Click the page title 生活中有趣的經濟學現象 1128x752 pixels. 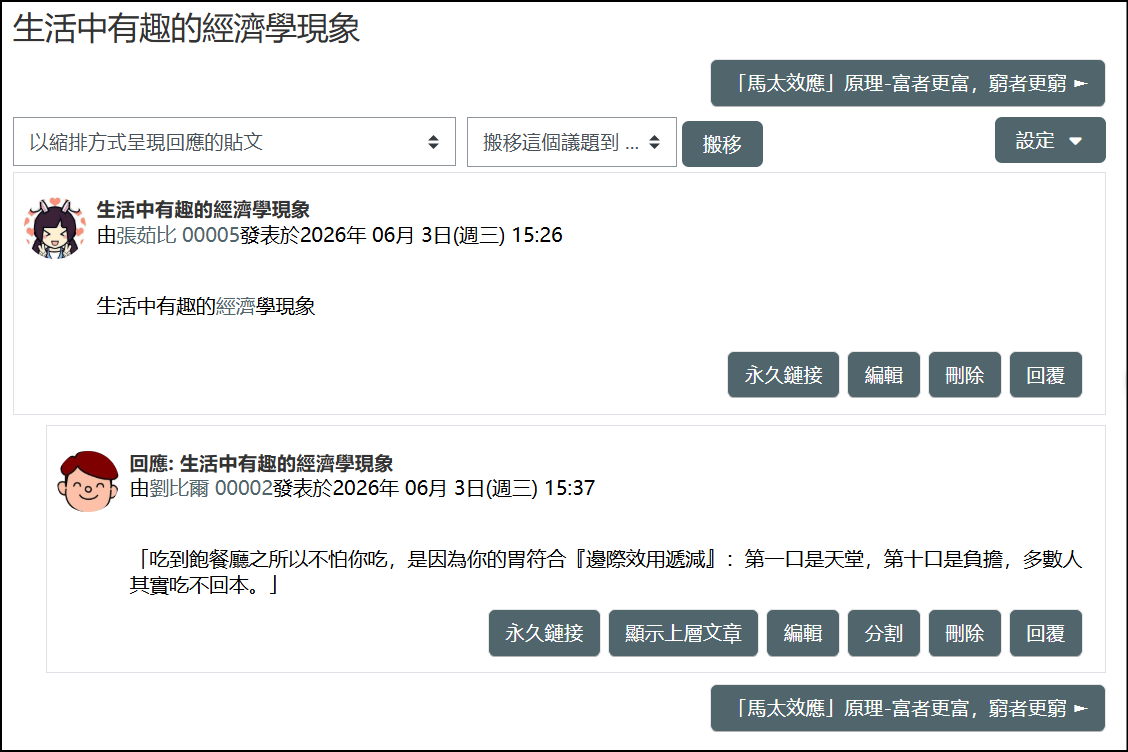(186, 29)
